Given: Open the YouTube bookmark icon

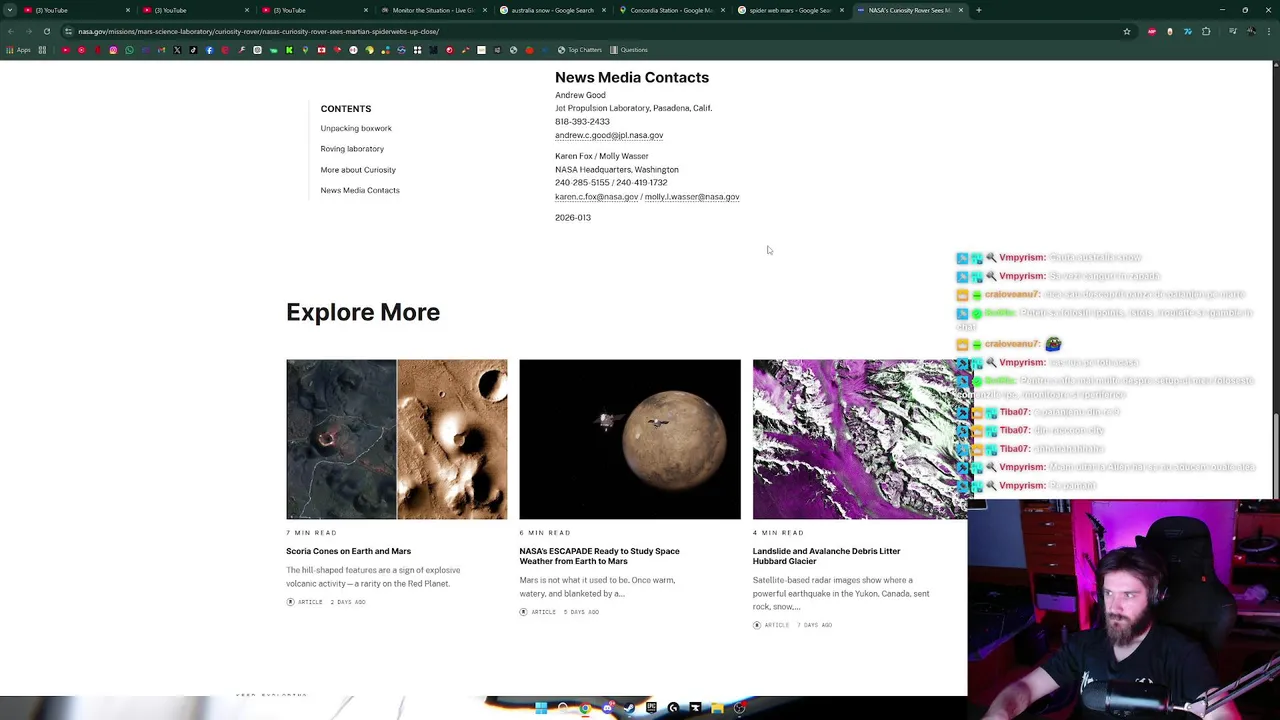Looking at the screenshot, I should [65, 50].
